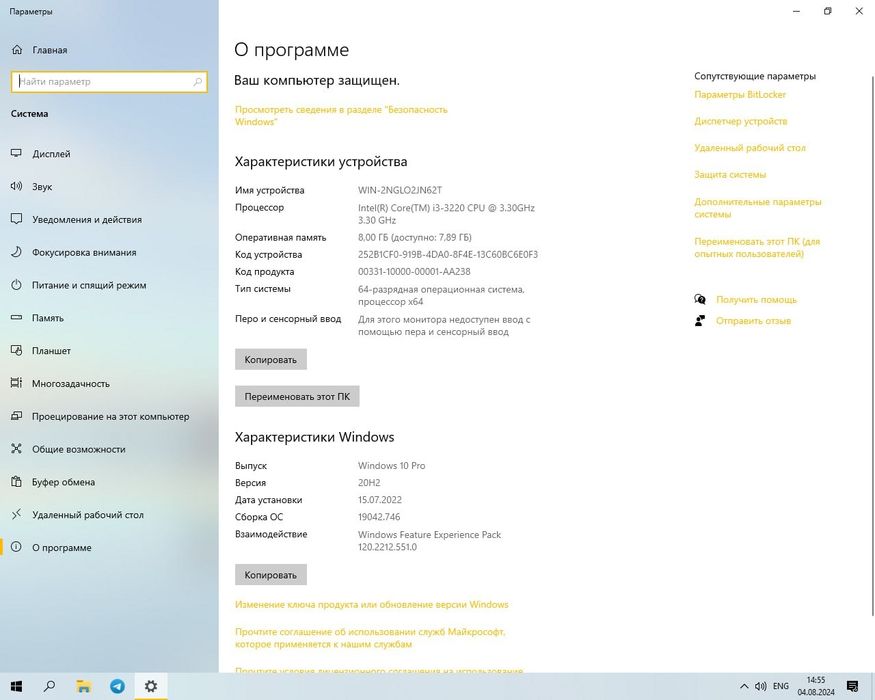Open Microsoft services agreement link
Screen dimensions: 875x700
pos(370,638)
